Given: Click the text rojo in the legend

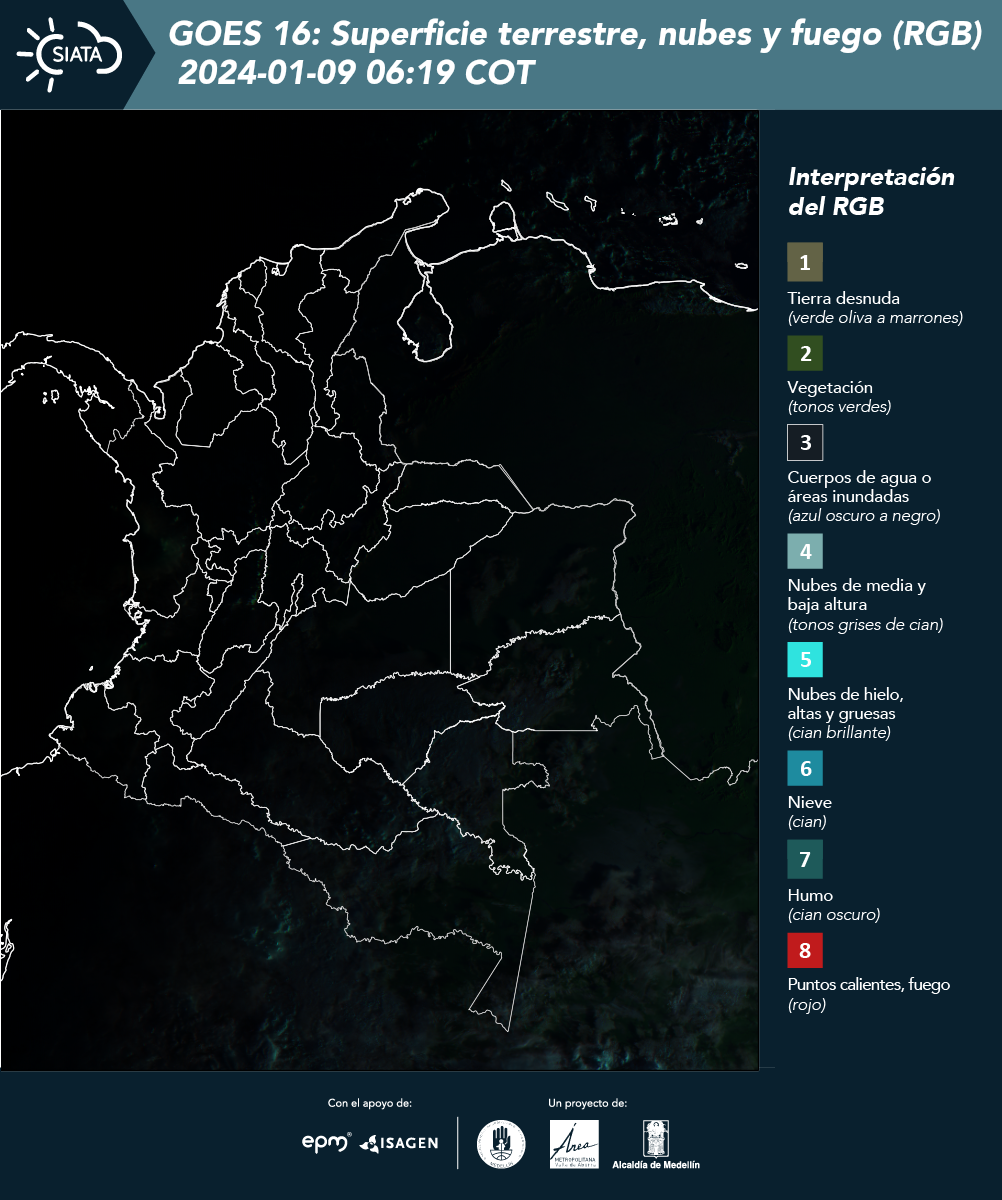Looking at the screenshot, I should point(807,1005).
